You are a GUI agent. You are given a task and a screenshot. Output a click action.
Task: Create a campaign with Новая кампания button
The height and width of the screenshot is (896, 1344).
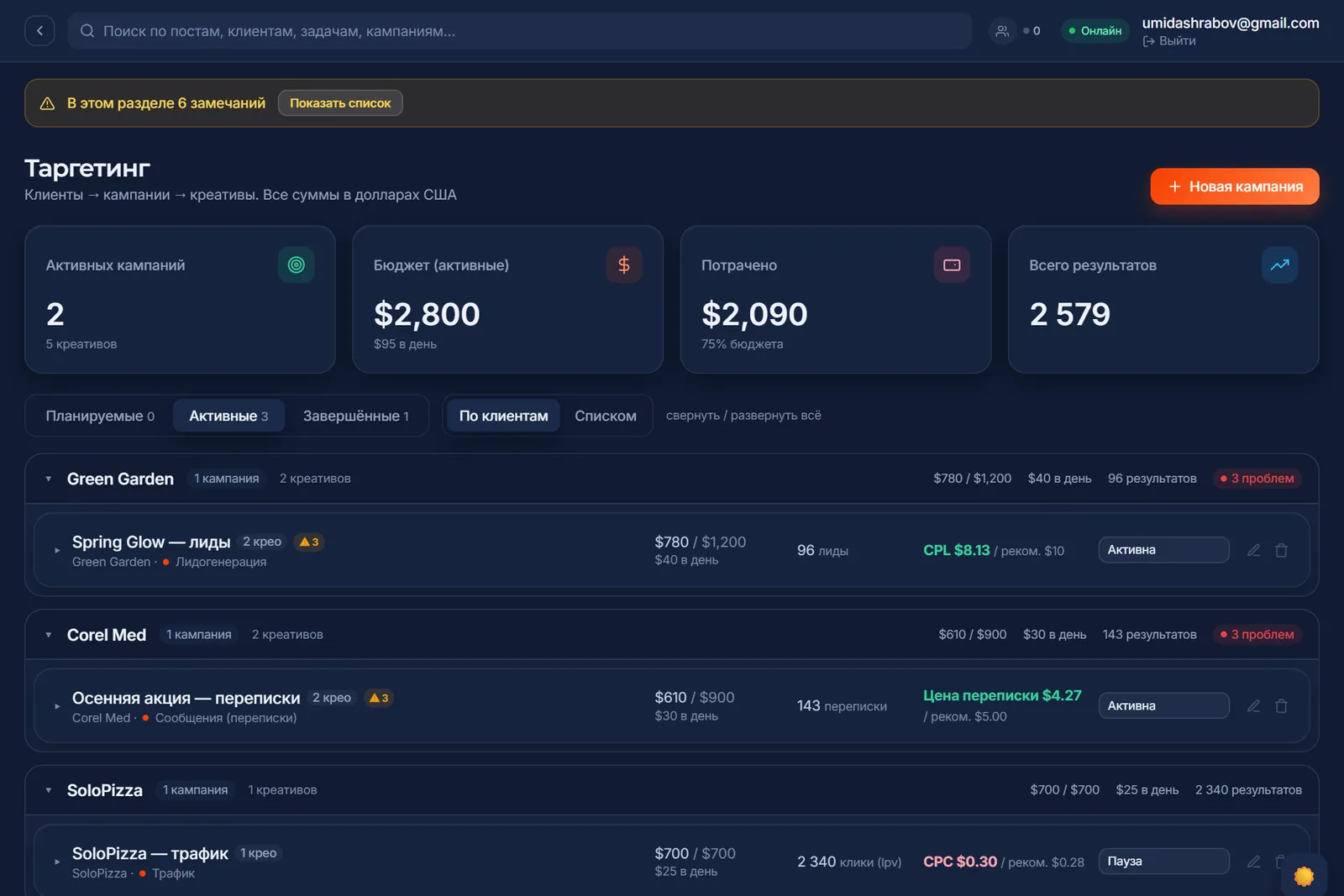pos(1235,186)
